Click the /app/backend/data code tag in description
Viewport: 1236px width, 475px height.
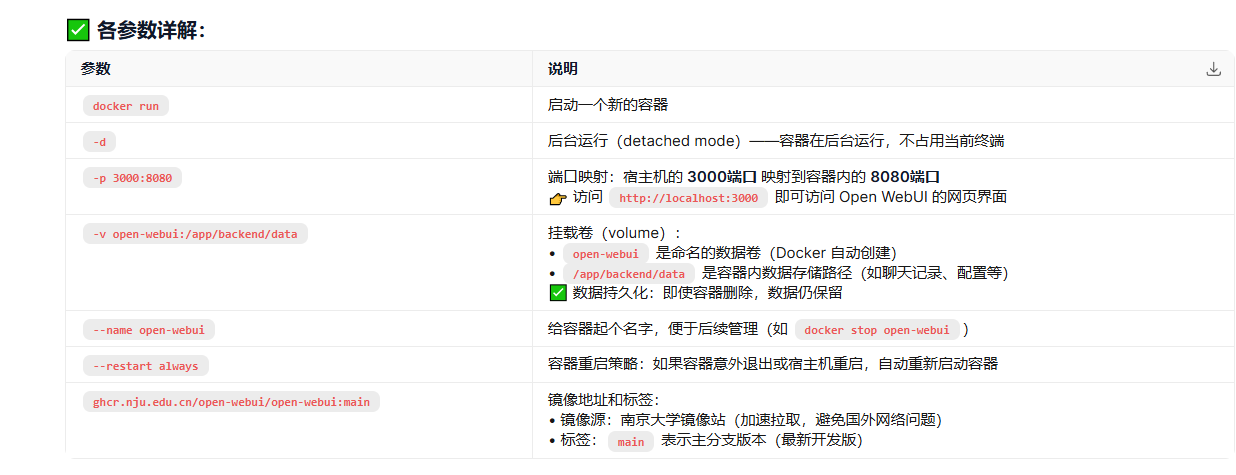point(629,274)
